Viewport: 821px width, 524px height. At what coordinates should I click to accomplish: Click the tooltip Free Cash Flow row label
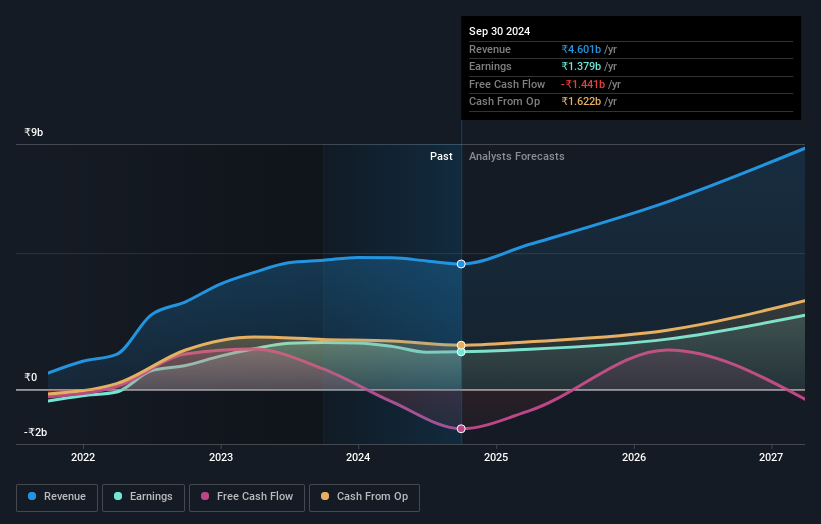tap(507, 84)
